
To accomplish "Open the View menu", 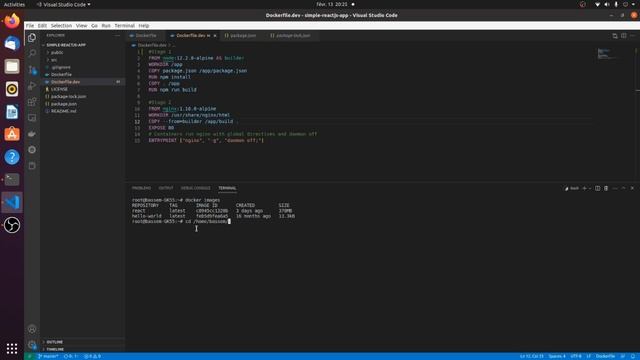I will (x=81, y=25).
